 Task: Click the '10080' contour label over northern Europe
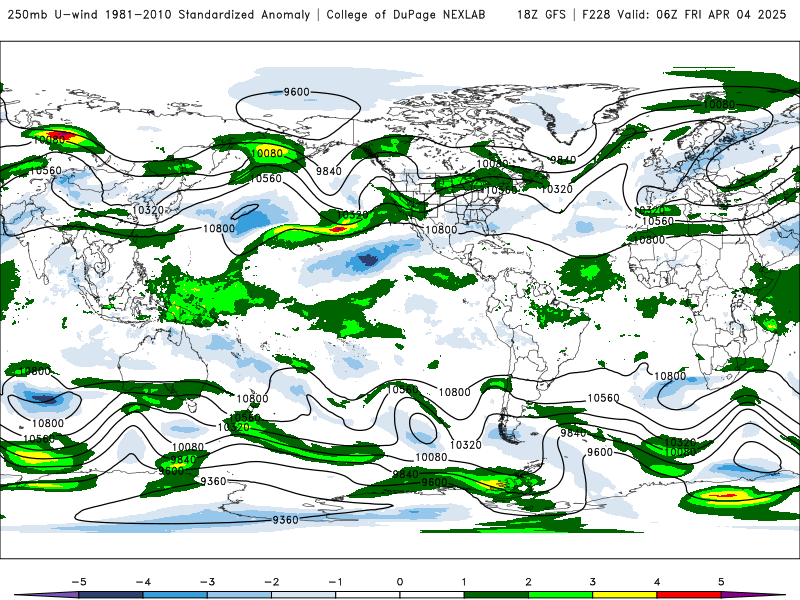[x=719, y=105]
